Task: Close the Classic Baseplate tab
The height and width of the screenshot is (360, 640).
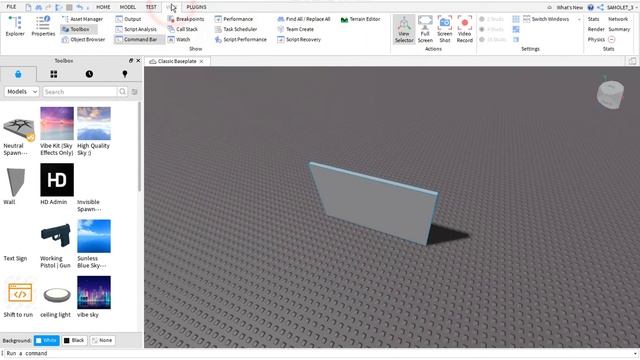Action: (x=202, y=61)
